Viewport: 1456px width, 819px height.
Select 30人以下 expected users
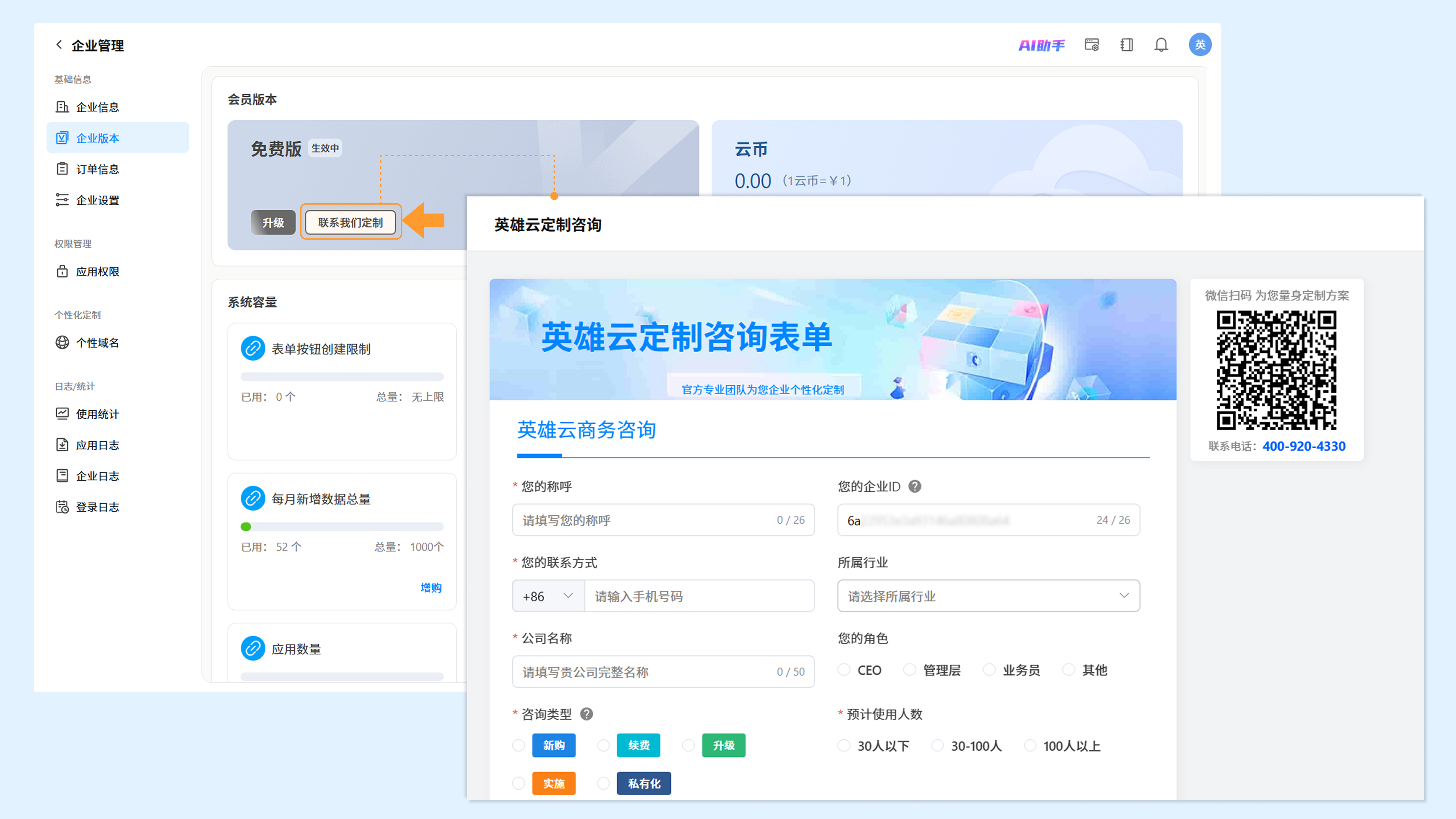point(844,745)
